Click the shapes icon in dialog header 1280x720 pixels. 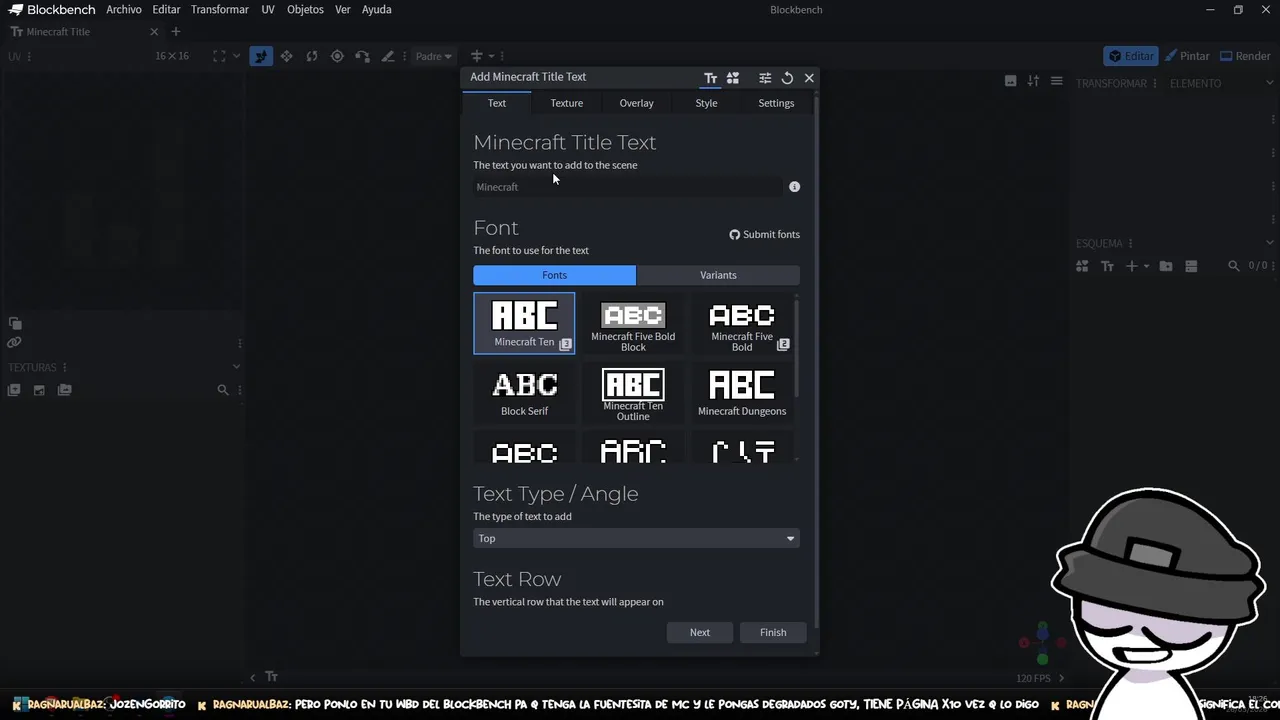click(x=733, y=78)
